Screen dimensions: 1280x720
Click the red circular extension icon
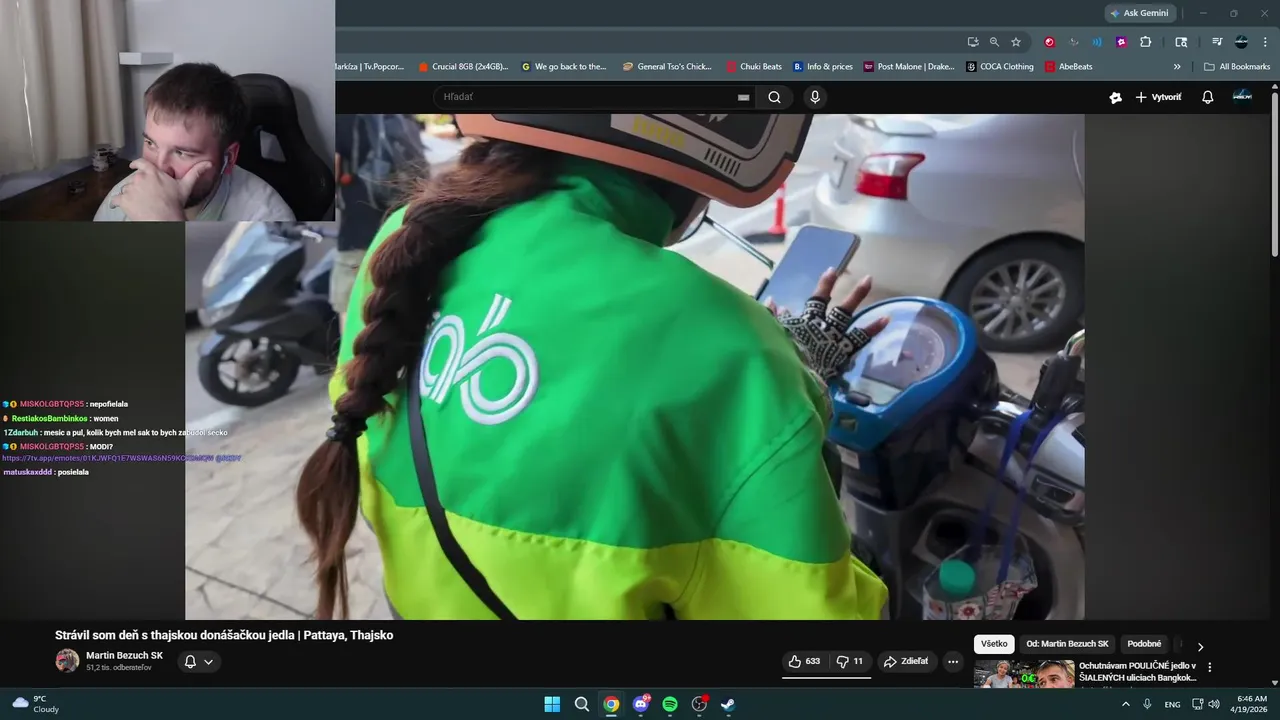coord(1049,42)
